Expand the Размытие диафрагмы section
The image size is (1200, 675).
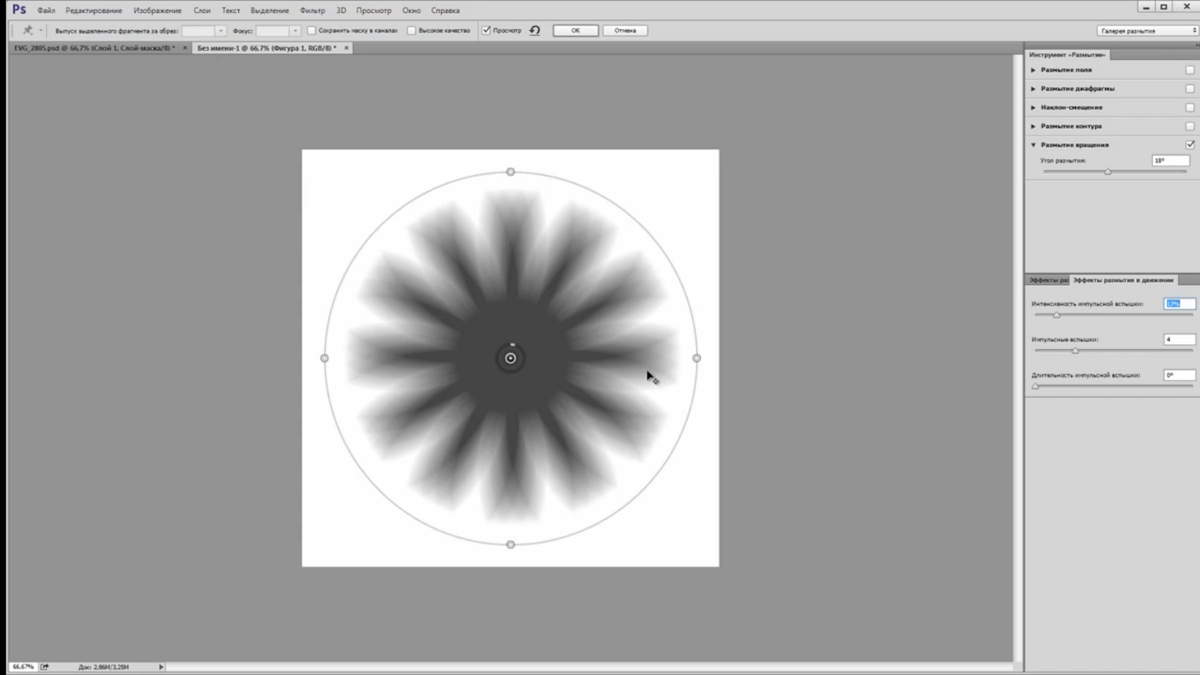click(x=1034, y=89)
